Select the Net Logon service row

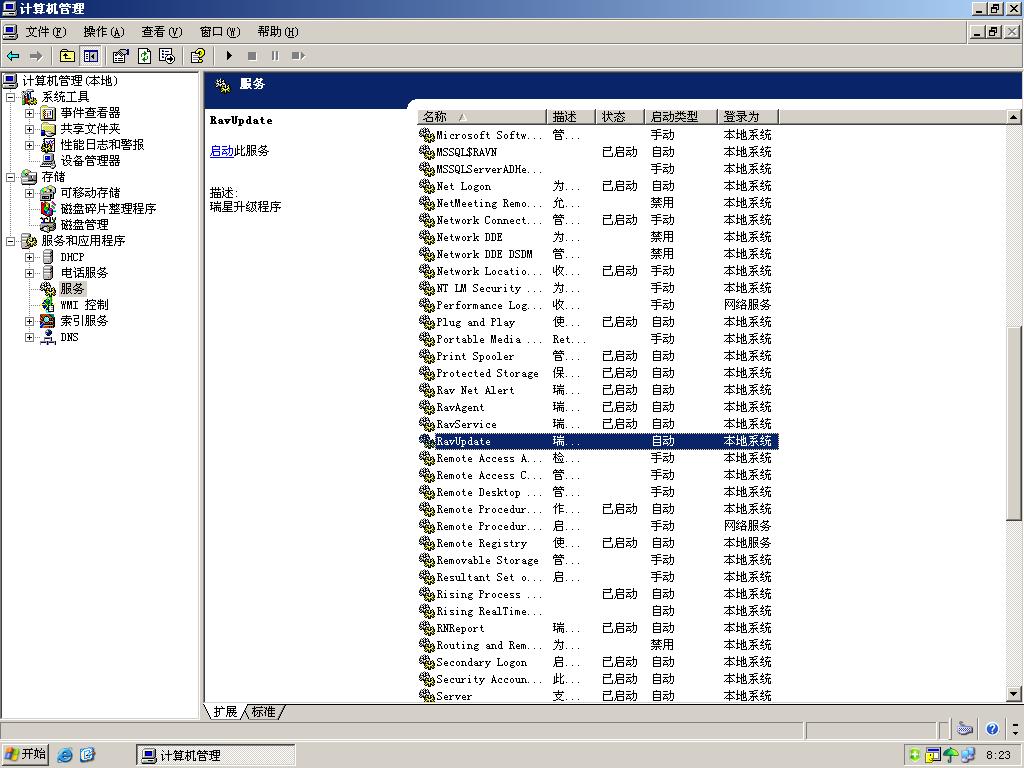(598, 186)
